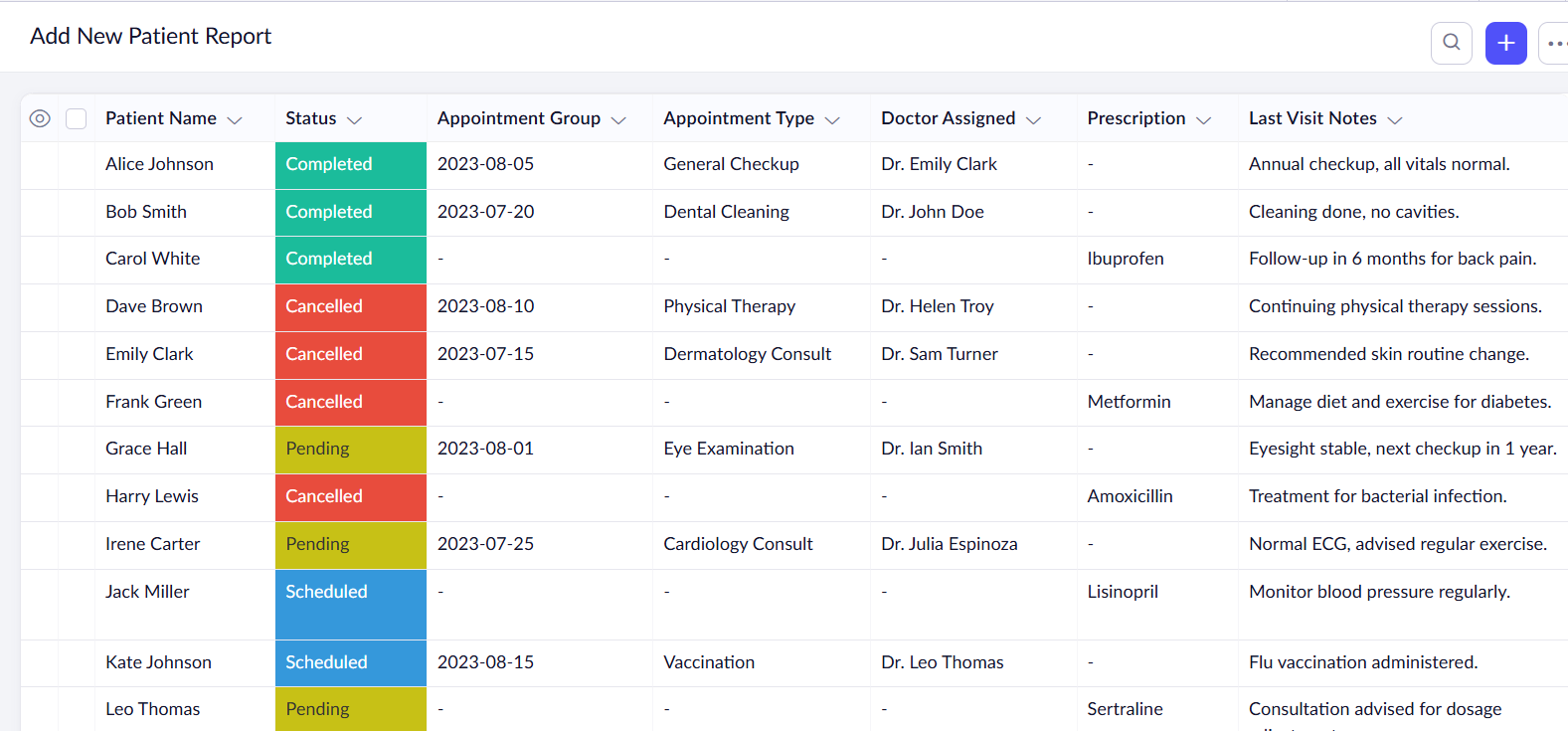Select Carol White's Ibuprofen prescription cell
The width and height of the screenshot is (1568, 731).
coord(1157,260)
